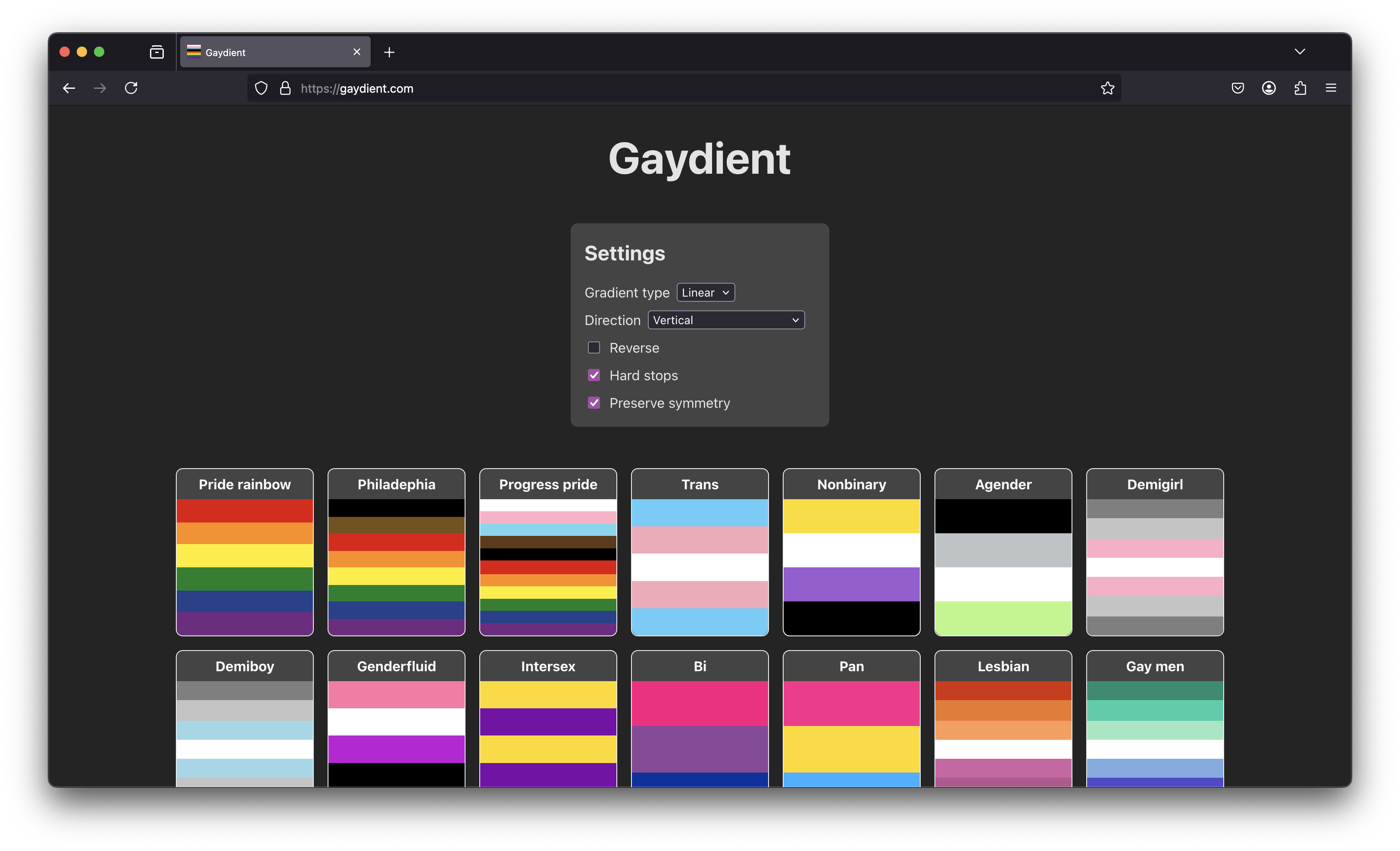Open recent browsing tab view icon
This screenshot has width=1400, height=851.
coord(157,52)
